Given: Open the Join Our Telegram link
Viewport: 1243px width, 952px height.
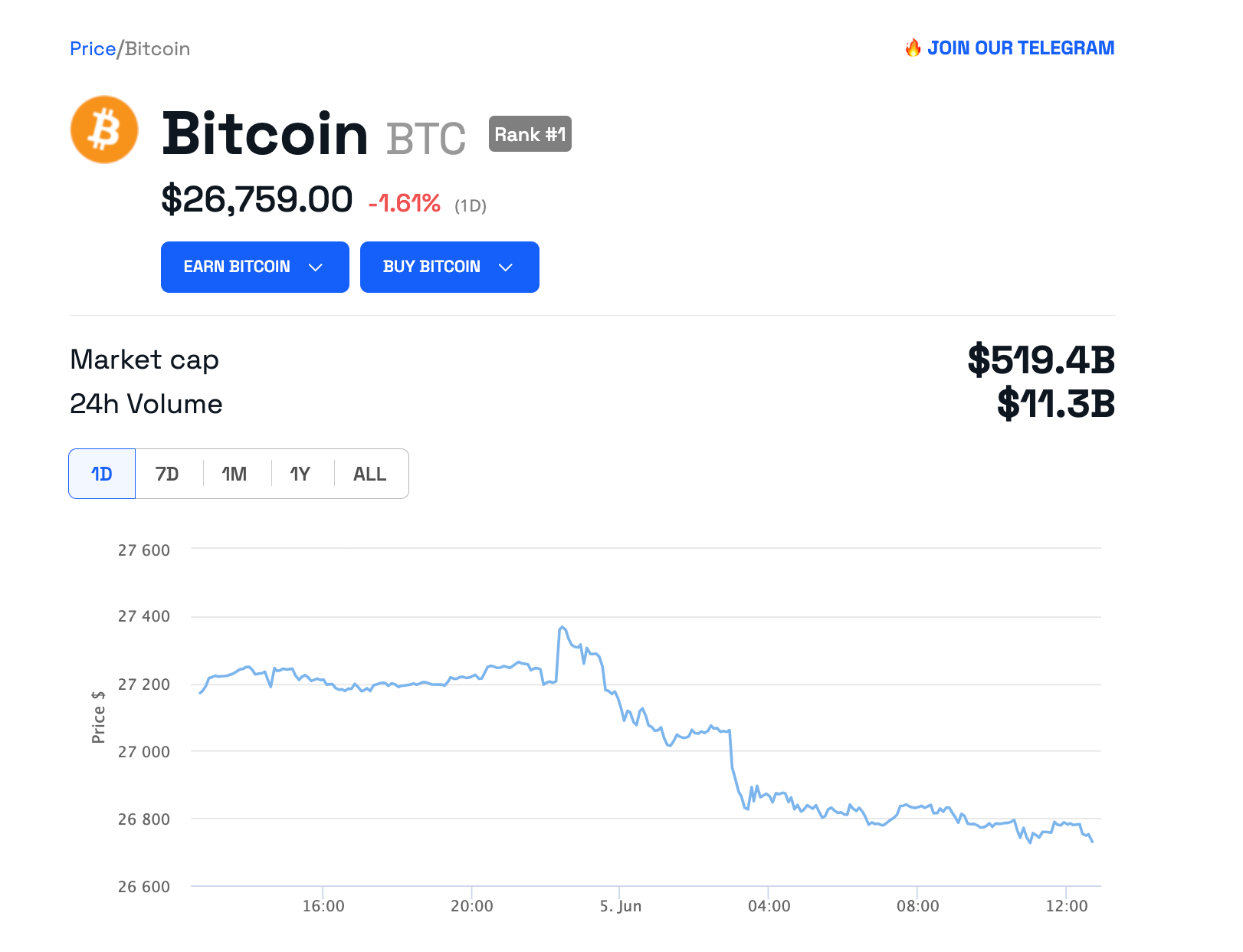Looking at the screenshot, I should coord(1020,48).
